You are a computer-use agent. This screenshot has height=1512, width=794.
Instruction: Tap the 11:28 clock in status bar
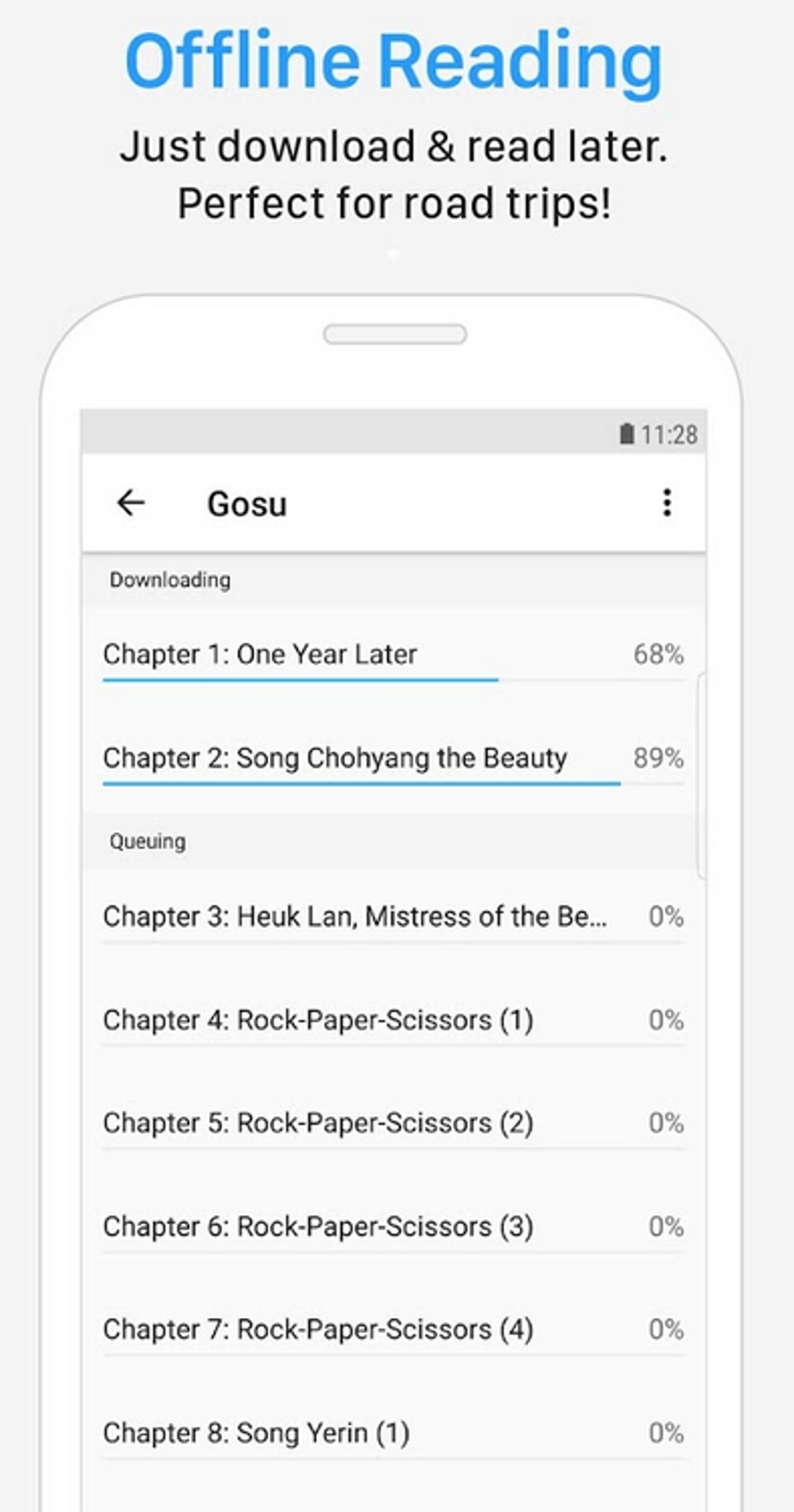pyautogui.click(x=669, y=434)
